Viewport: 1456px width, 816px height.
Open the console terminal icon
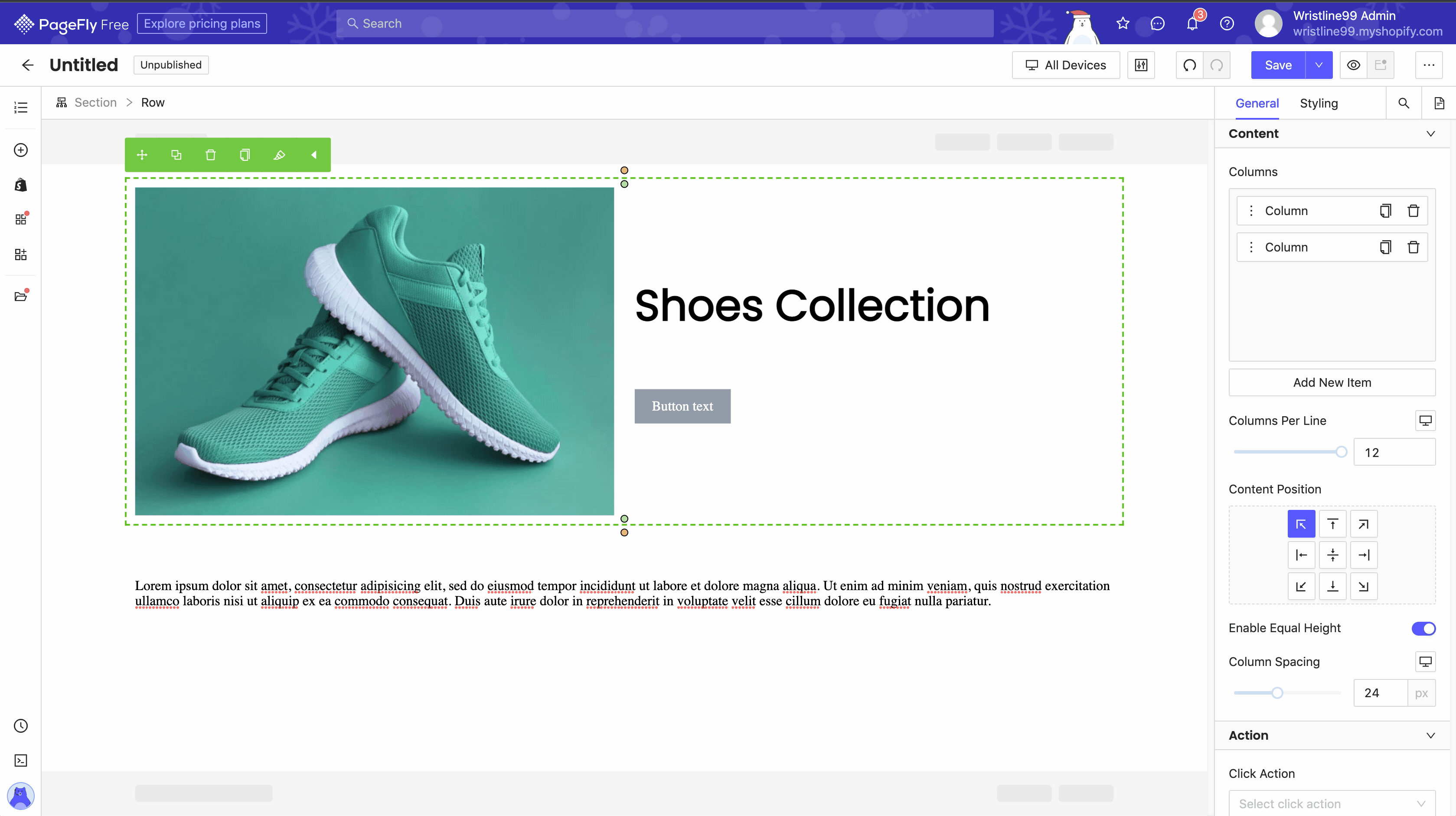coord(21,761)
